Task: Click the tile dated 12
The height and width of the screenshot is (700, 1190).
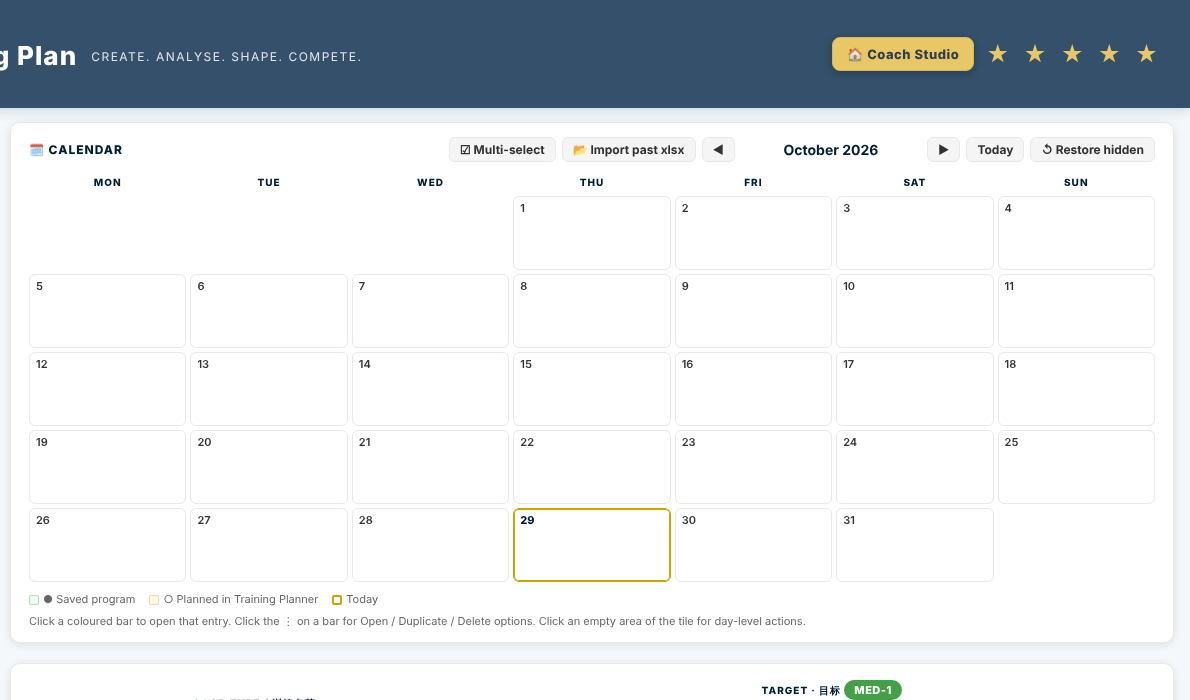Action: 107,389
